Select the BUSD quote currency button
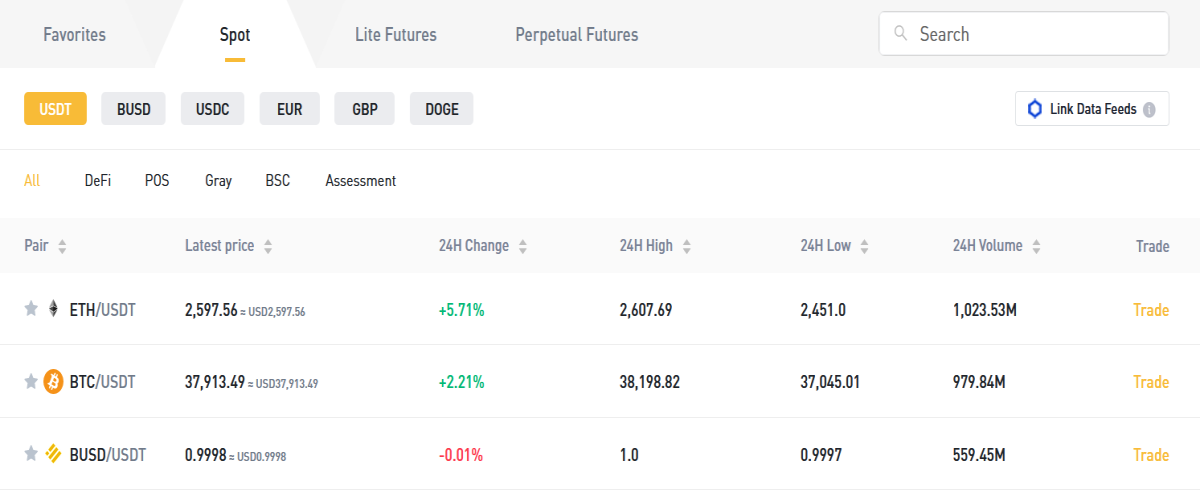The width and height of the screenshot is (1200, 492). 134,109
